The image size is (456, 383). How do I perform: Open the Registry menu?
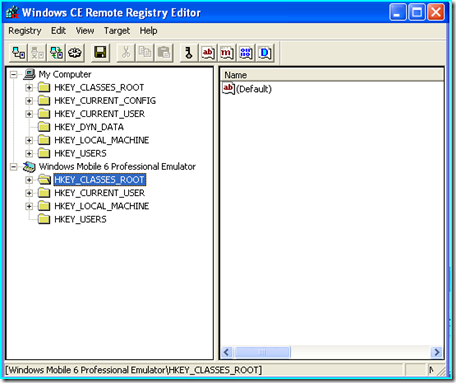(25, 31)
